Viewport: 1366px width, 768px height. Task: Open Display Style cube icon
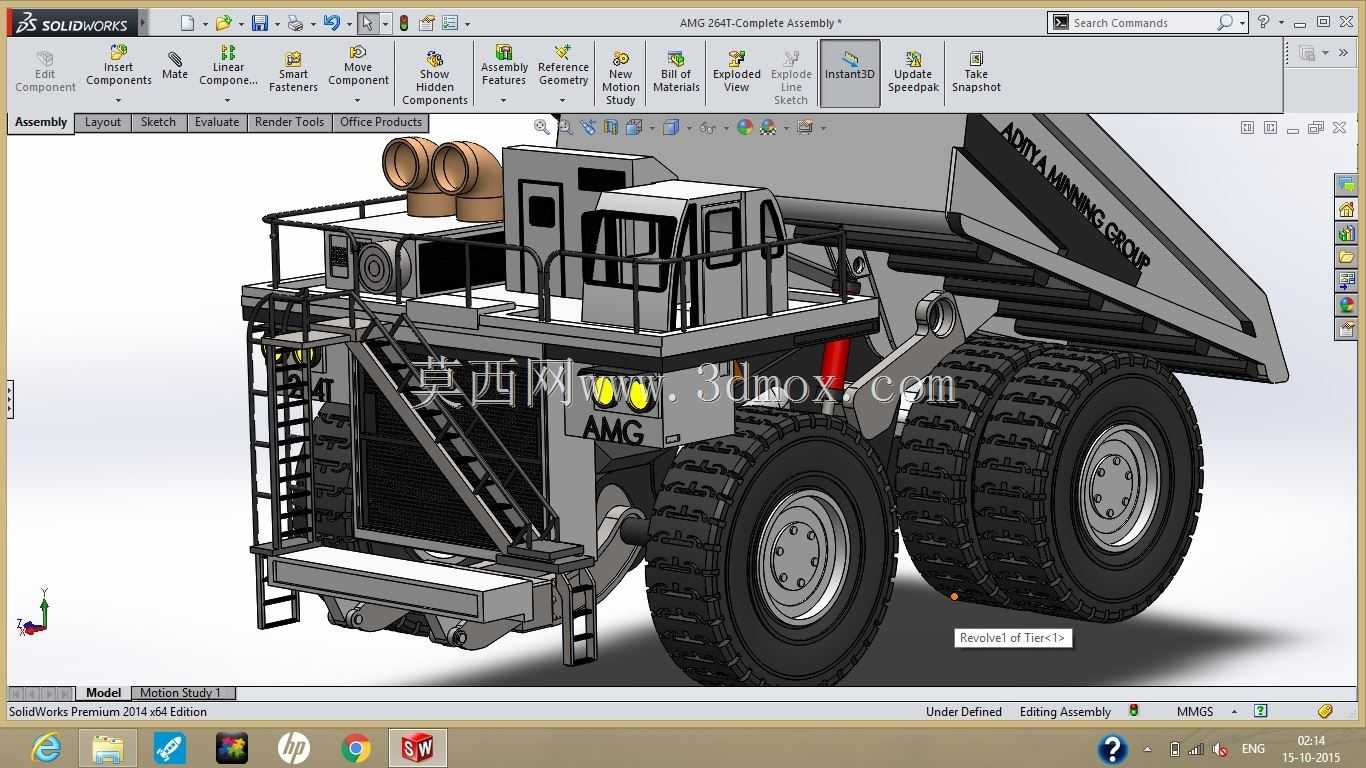point(671,127)
